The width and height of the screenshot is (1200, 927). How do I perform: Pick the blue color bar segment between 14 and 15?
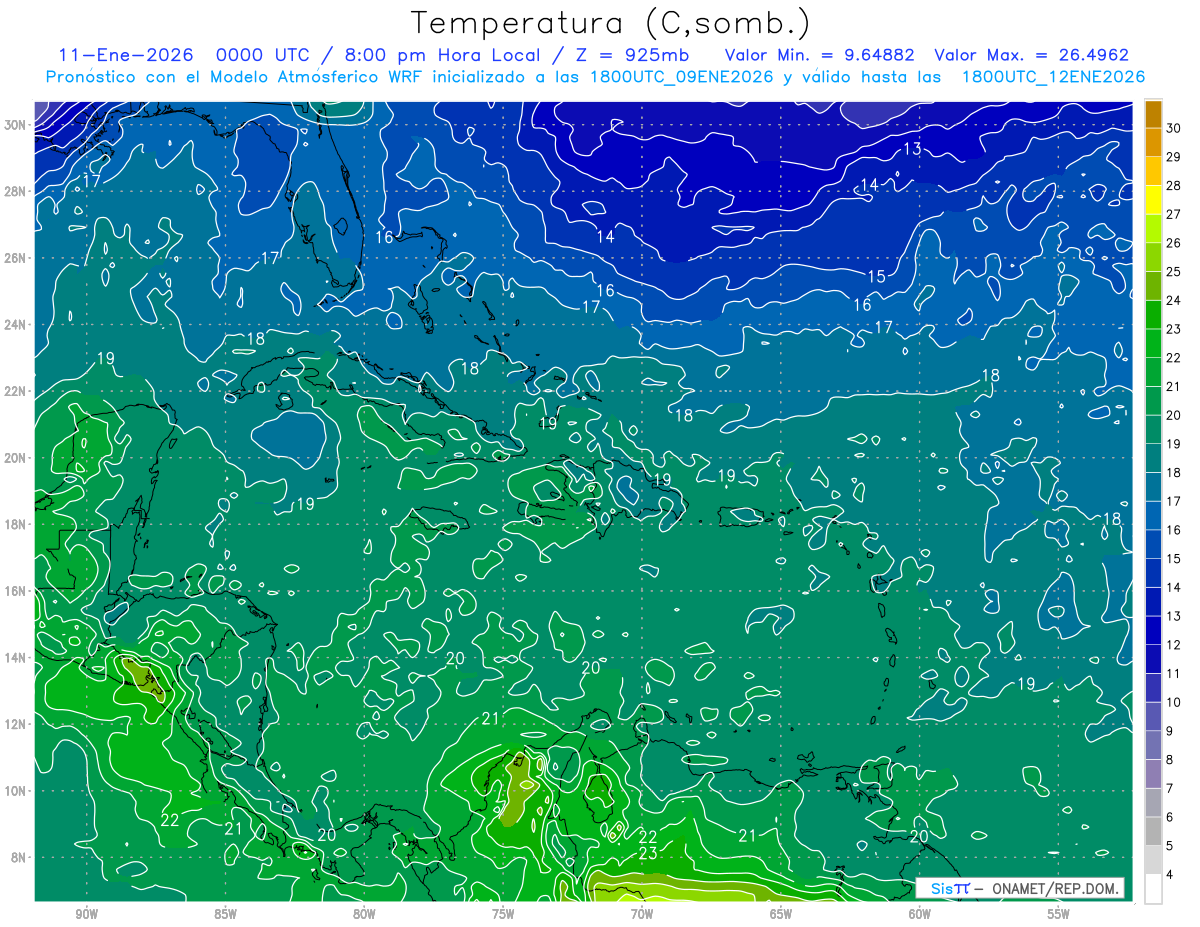[x=1153, y=573]
